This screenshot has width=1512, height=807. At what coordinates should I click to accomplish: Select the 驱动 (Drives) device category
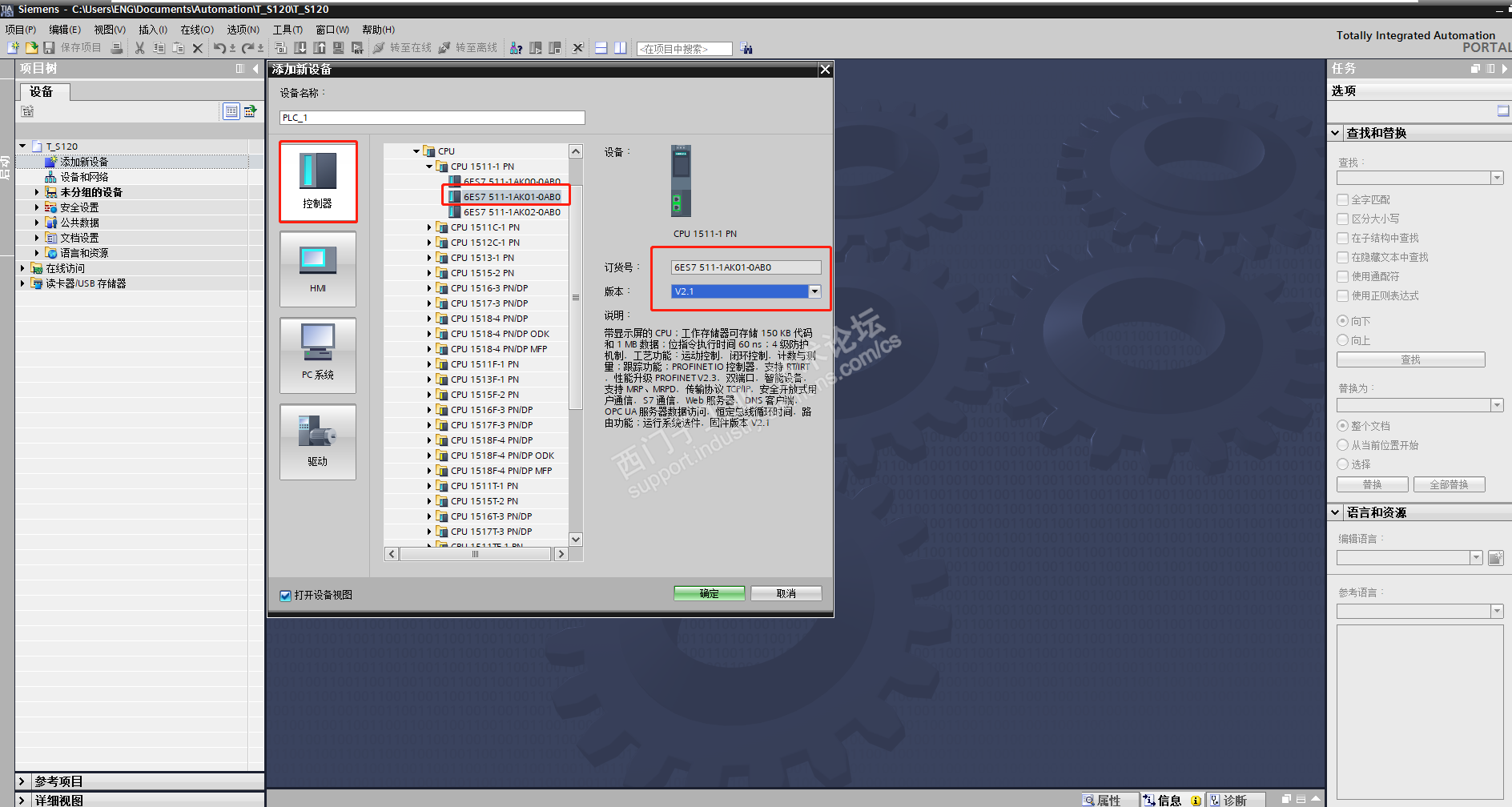(318, 442)
